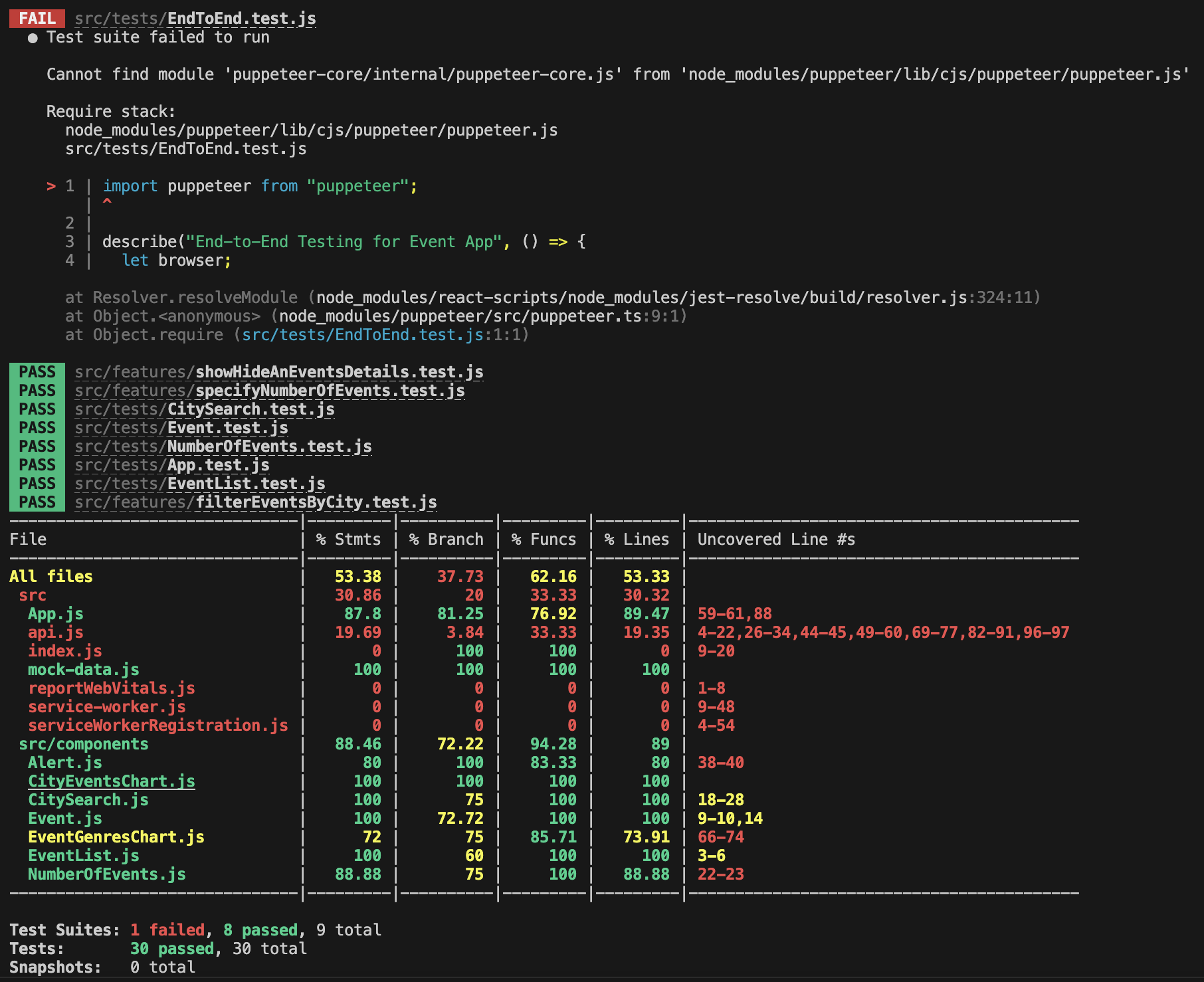Click All files statements value 53.38
The height and width of the screenshot is (982, 1204).
point(358,577)
